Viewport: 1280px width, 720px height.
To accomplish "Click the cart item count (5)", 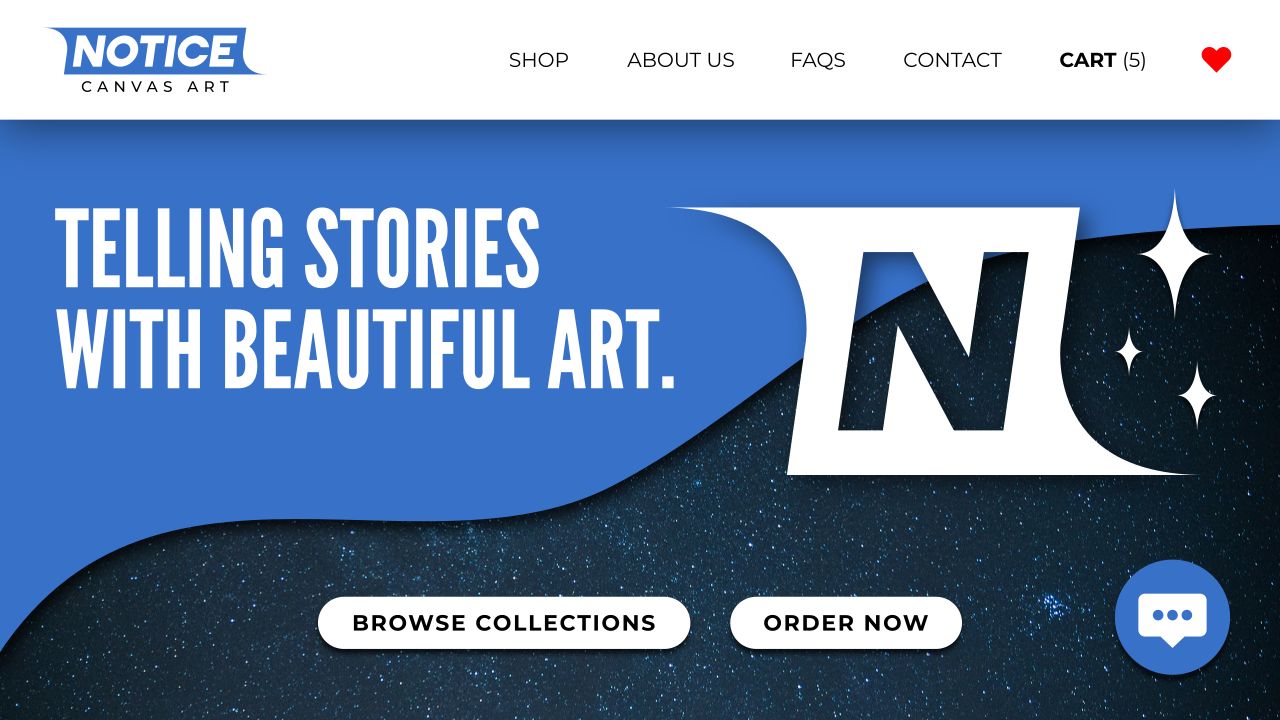I will [x=1134, y=60].
